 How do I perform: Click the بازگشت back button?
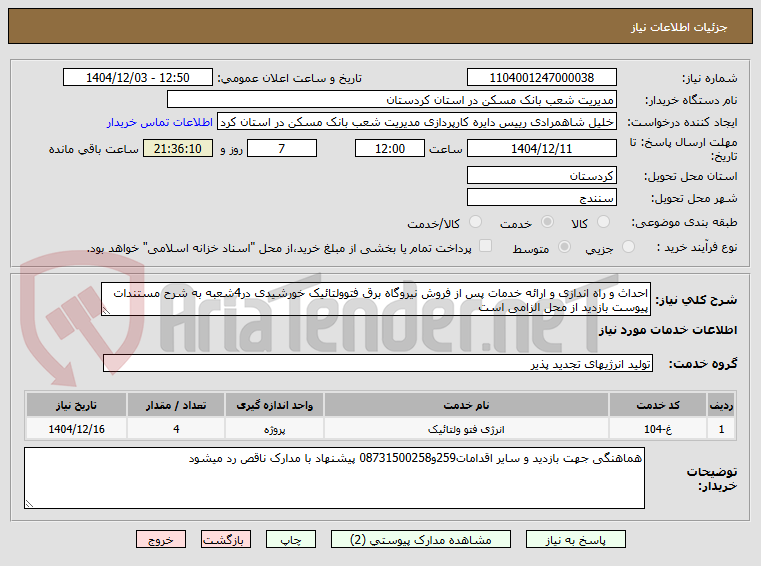226,539
